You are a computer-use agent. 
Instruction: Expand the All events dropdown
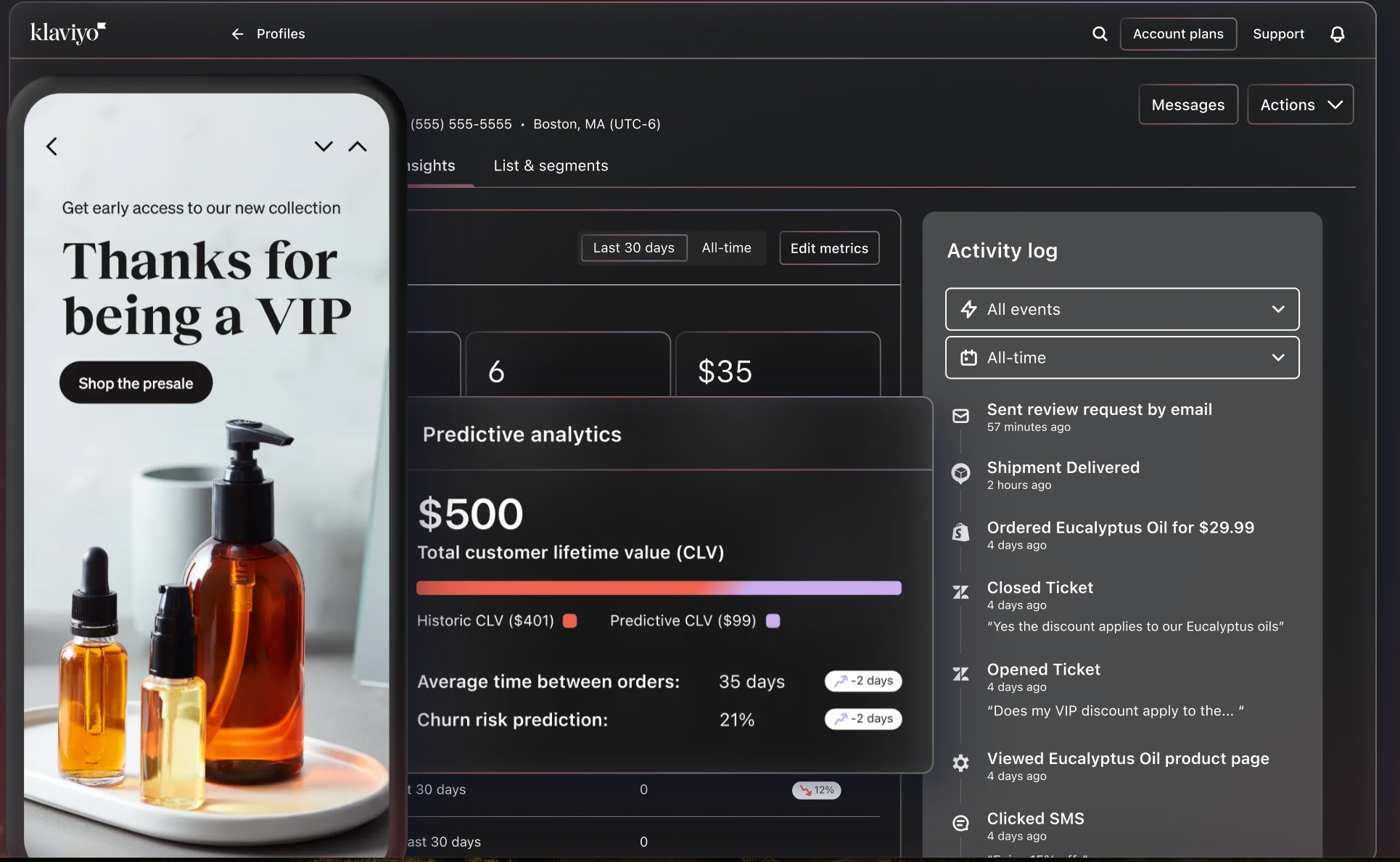pyautogui.click(x=1121, y=309)
